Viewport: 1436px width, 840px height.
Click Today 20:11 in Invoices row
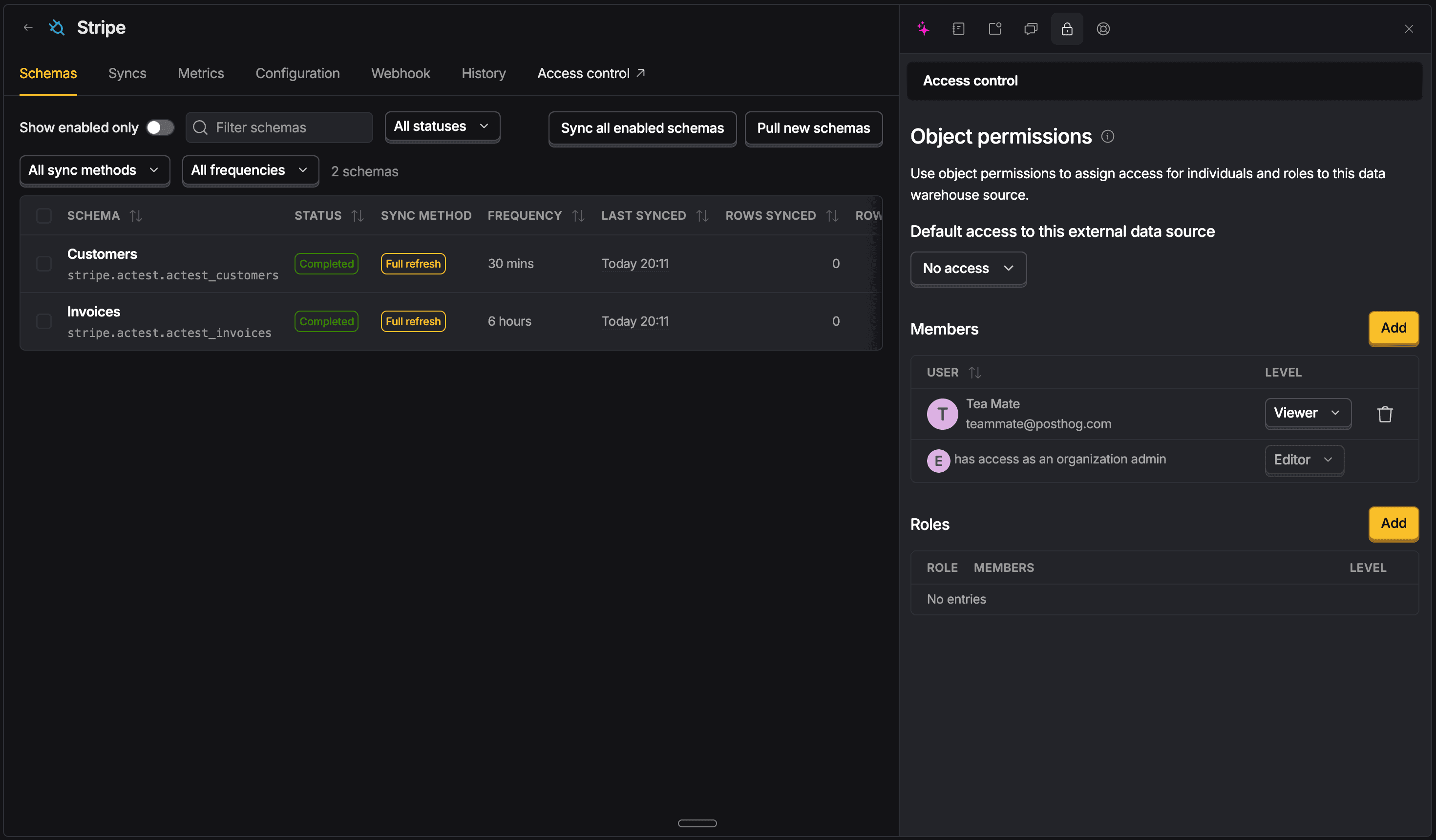tap(635, 321)
